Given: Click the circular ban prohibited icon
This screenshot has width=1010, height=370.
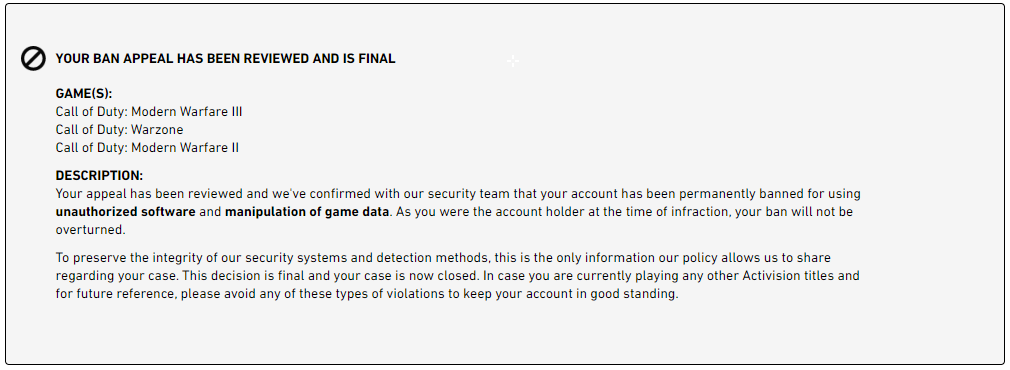Looking at the screenshot, I should click(33, 59).
